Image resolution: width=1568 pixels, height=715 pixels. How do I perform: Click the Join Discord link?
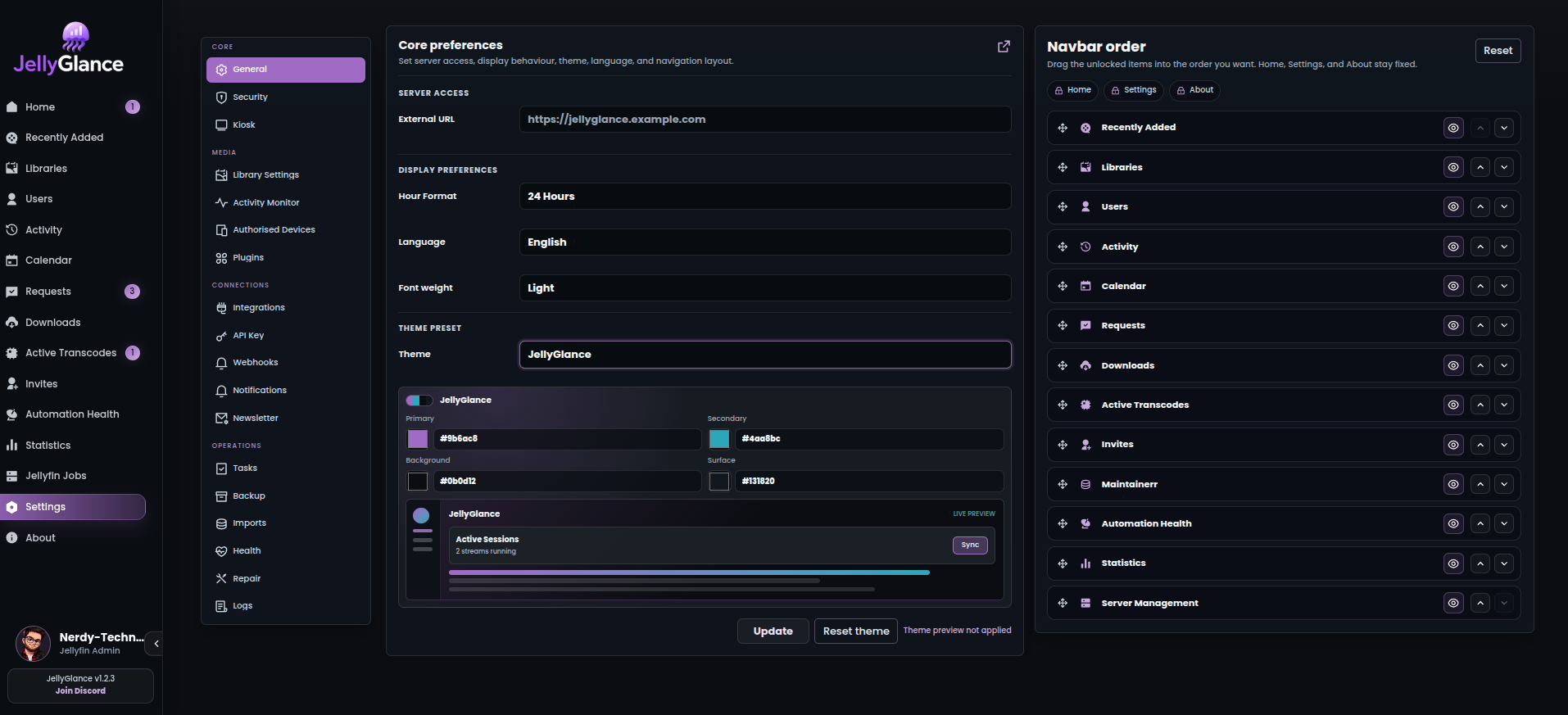80,691
